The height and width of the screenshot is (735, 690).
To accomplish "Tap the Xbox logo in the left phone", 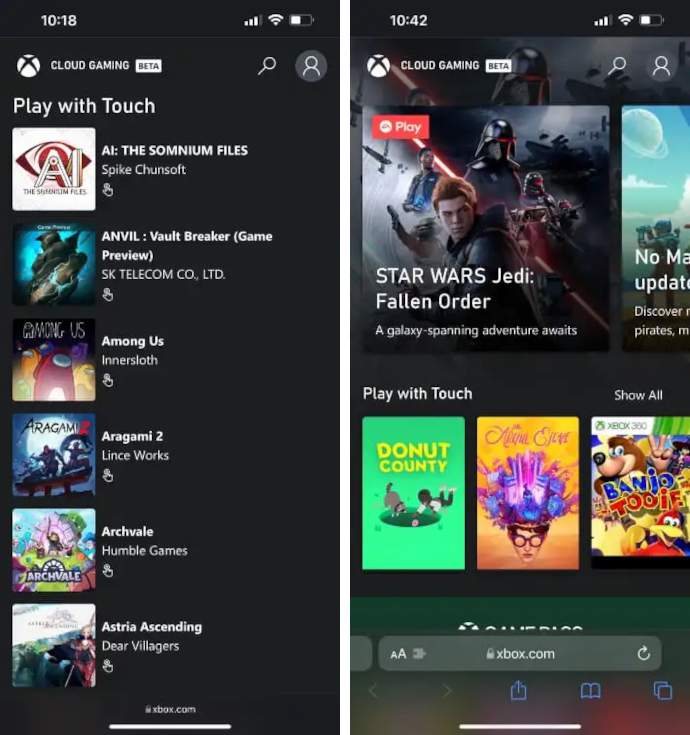I will pos(29,66).
